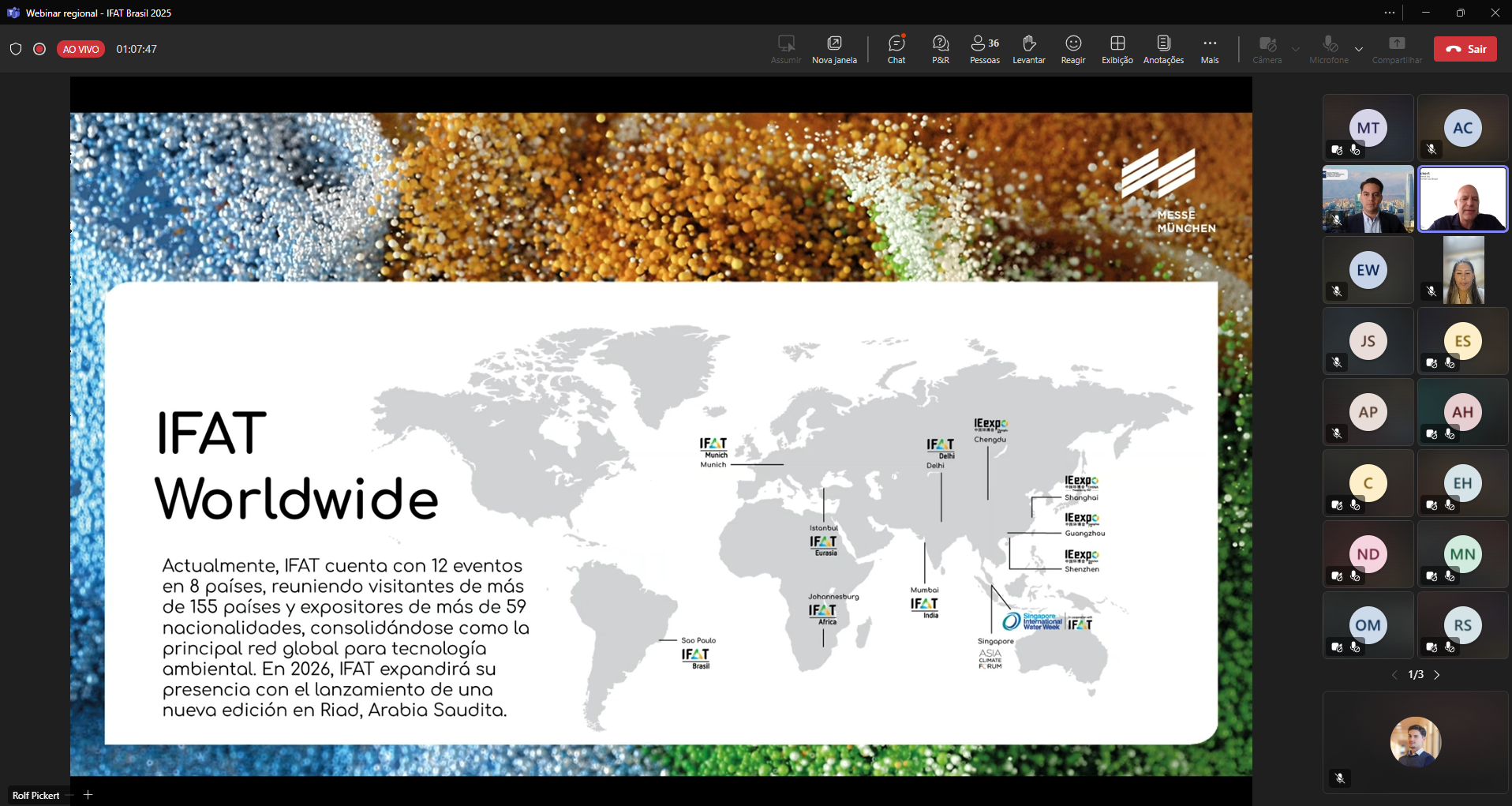Select the OM participant tile

(1368, 625)
